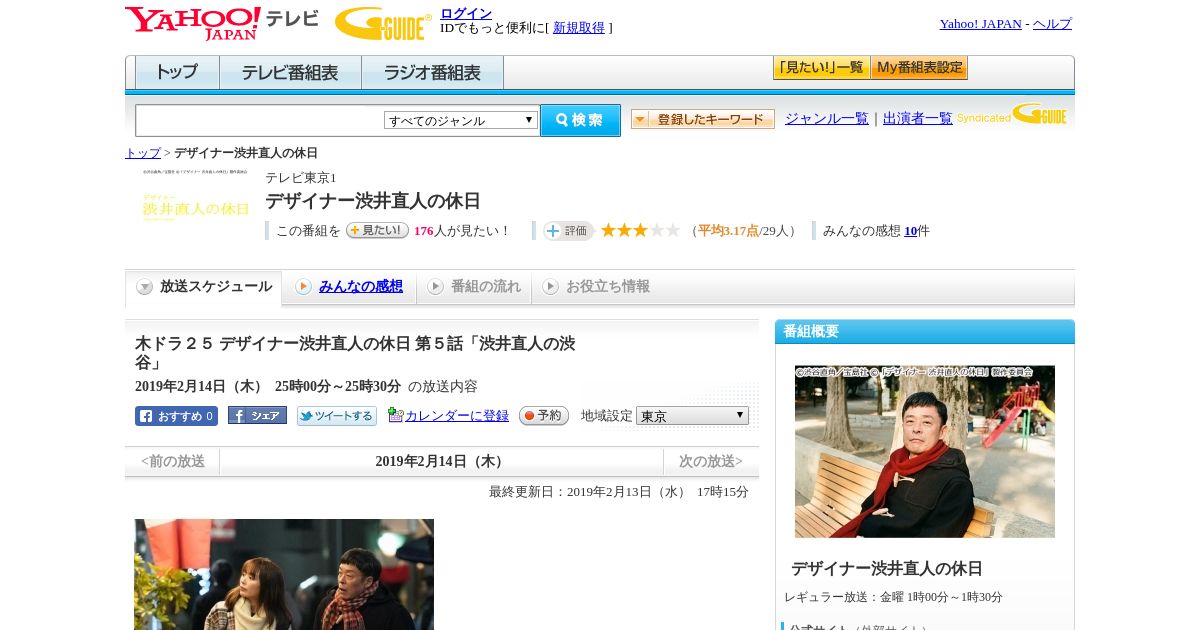Click テレビ東京1 channel name
The width and height of the screenshot is (1200, 630).
point(301,178)
